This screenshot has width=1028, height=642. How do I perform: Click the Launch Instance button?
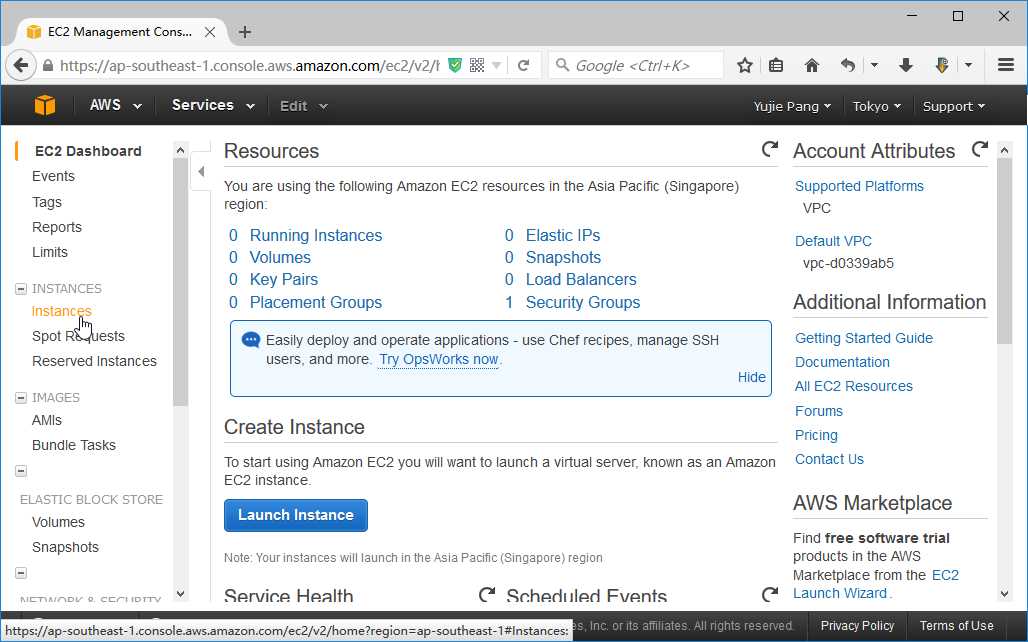(296, 515)
